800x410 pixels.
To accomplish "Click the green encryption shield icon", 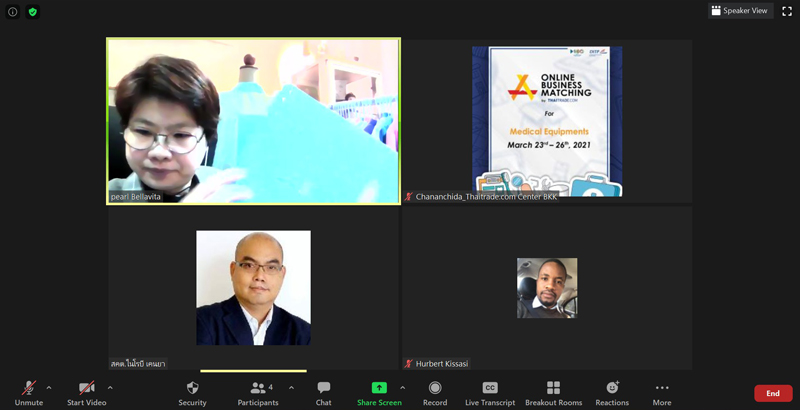I will [33, 12].
